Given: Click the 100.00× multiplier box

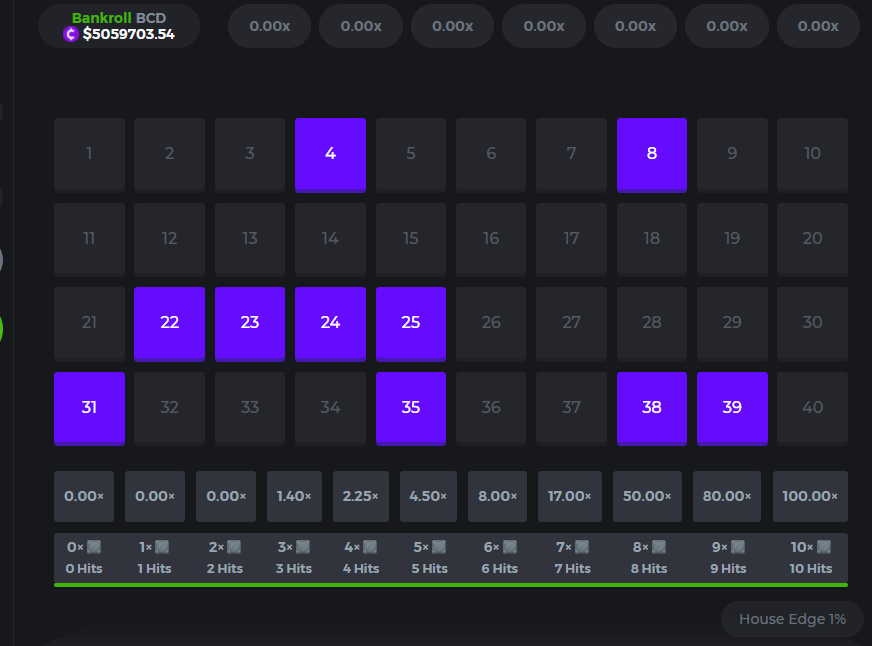Looking at the screenshot, I should 810,496.
